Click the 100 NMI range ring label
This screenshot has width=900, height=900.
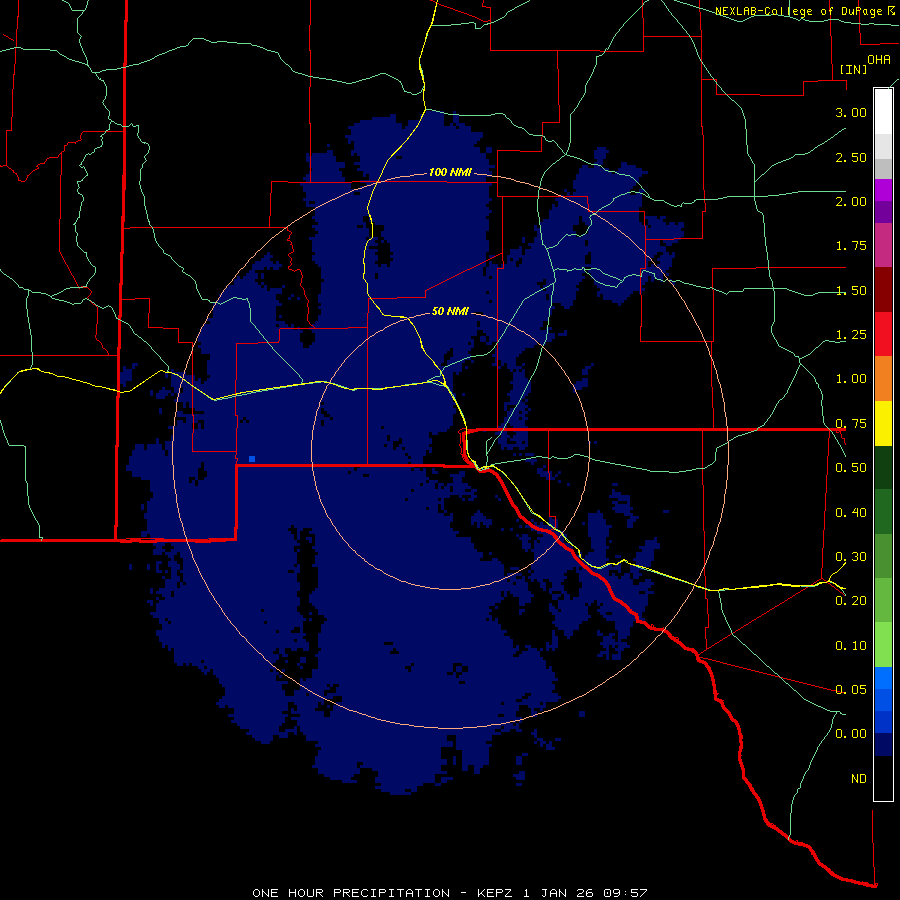[x=450, y=172]
